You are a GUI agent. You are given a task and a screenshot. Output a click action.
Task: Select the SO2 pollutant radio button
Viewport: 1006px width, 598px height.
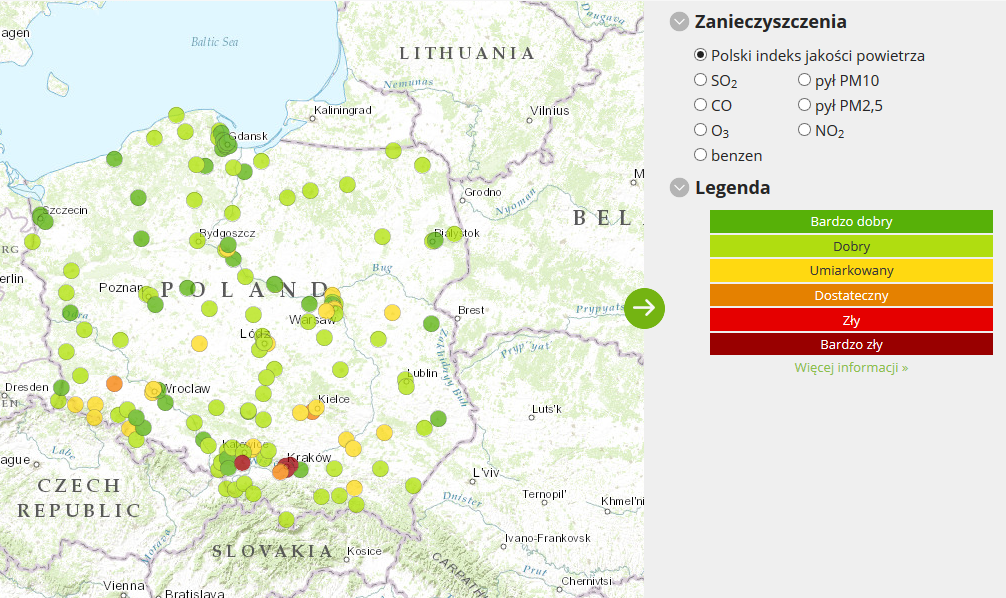700,80
